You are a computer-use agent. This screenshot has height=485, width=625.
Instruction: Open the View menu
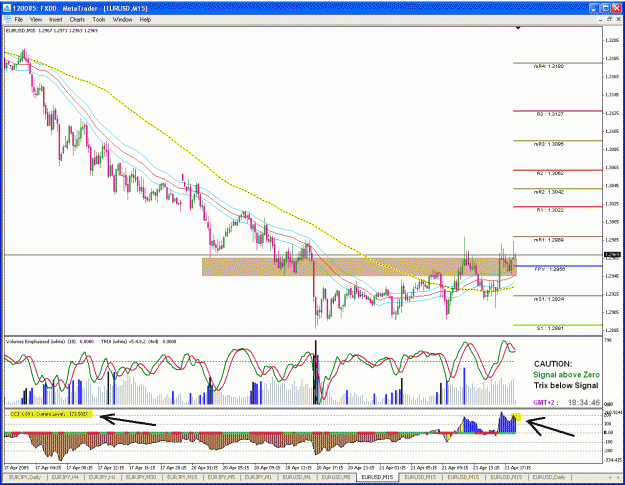coord(36,20)
